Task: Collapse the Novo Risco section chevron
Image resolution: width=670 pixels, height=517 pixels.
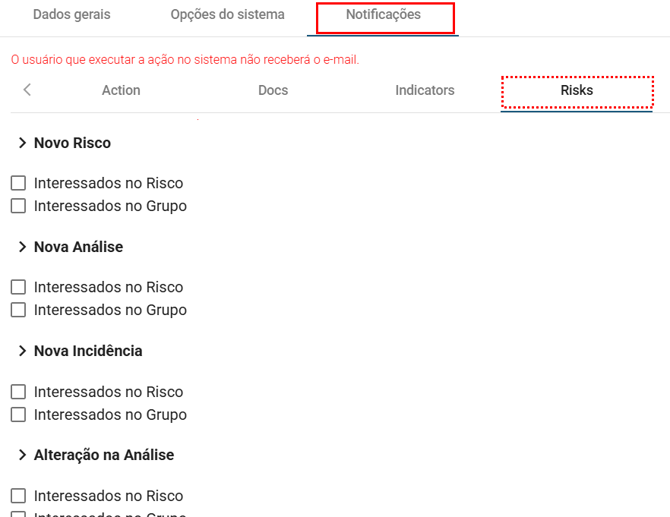Action: (x=22, y=143)
